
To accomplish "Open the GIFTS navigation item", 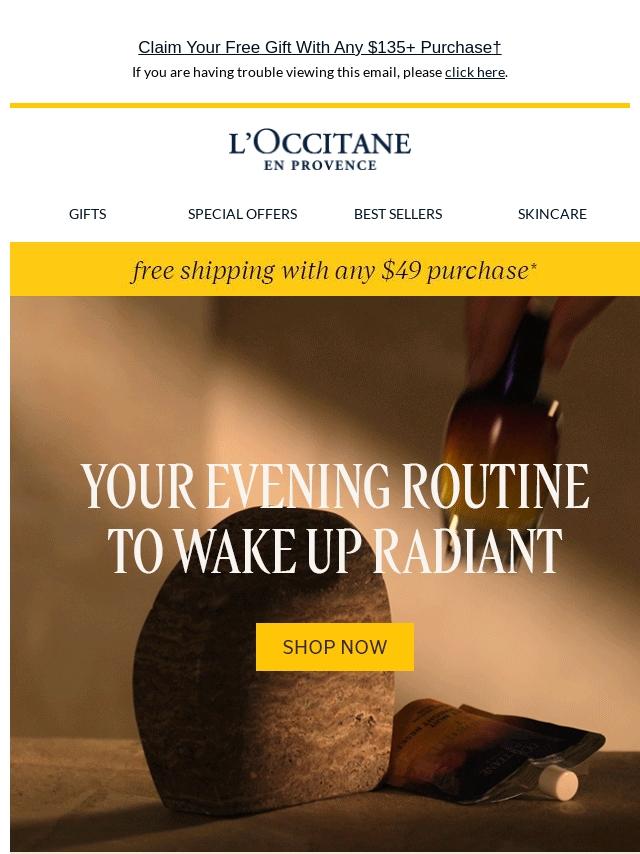I will pos(88,214).
